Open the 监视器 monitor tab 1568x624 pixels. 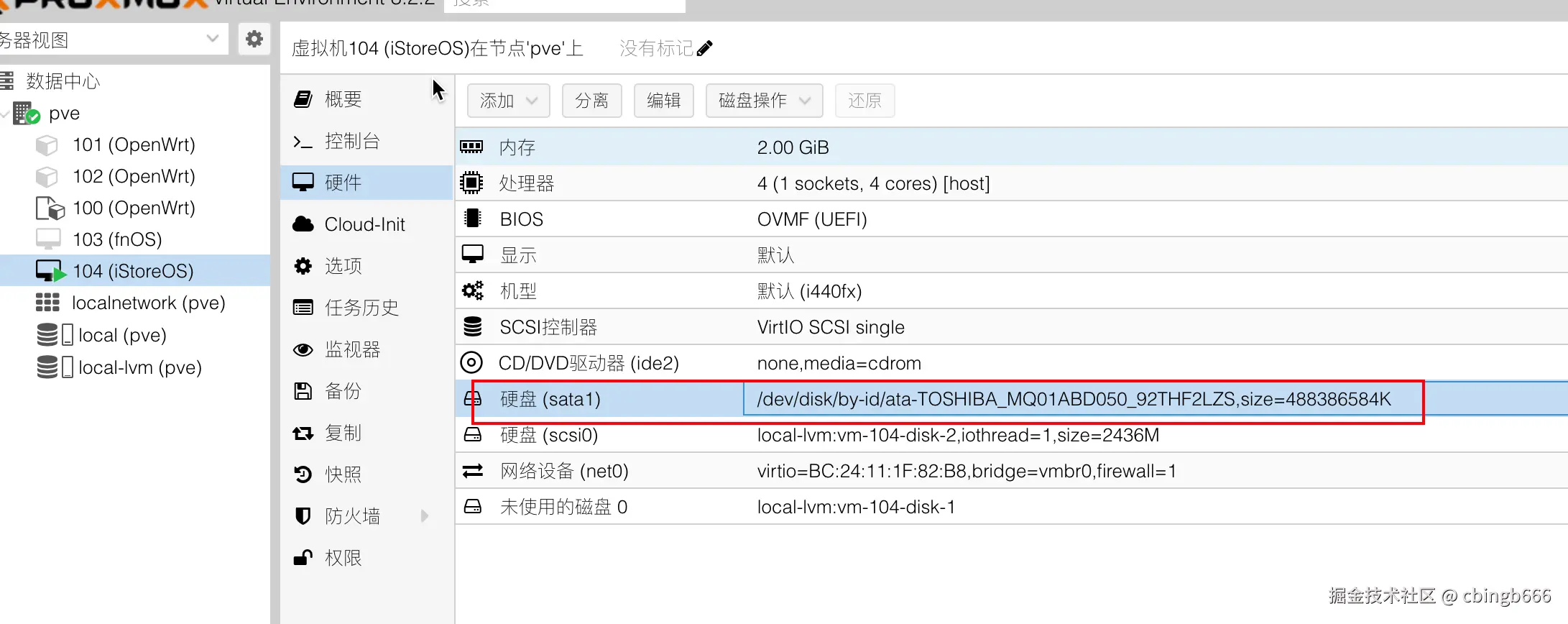366,349
